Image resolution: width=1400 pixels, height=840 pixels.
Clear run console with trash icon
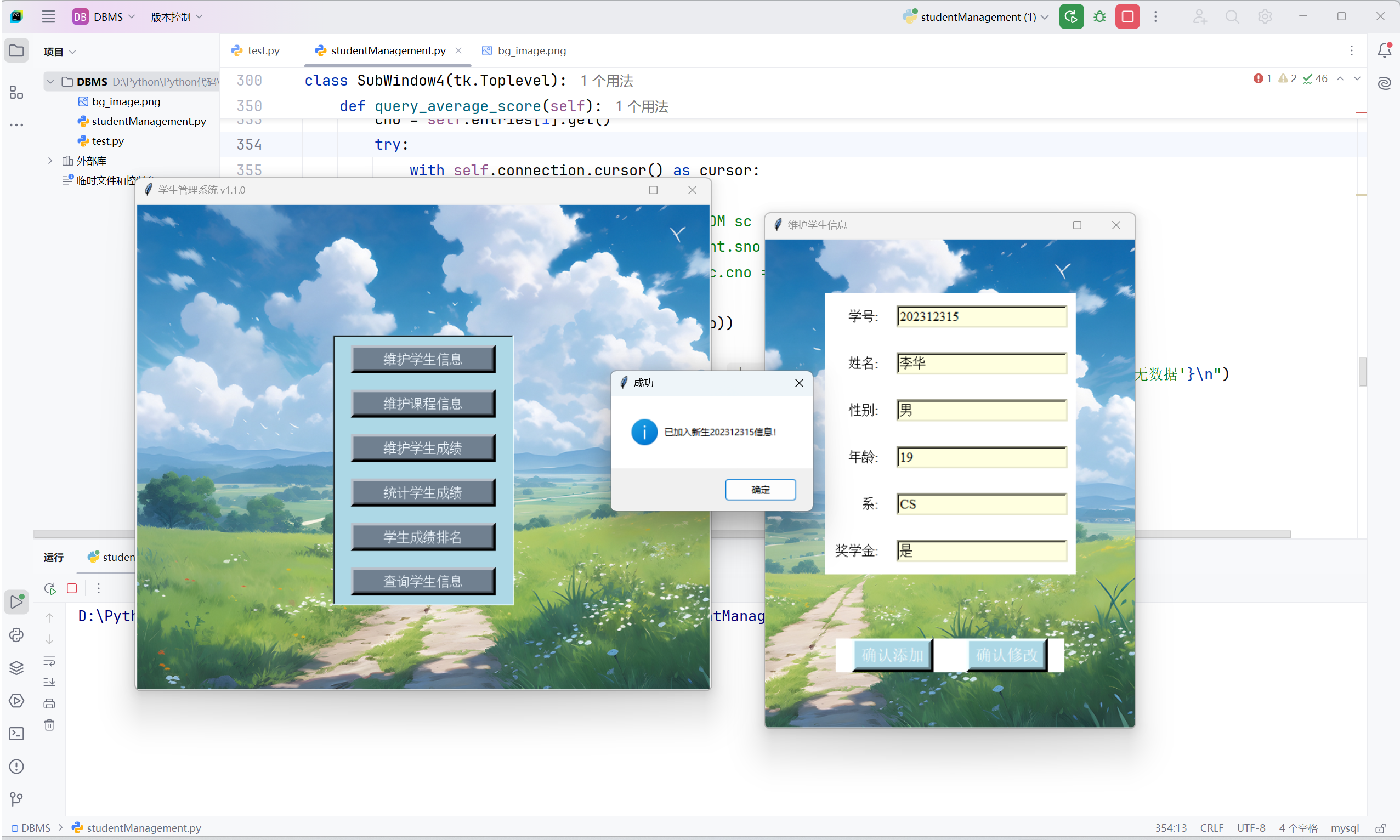coord(49,725)
